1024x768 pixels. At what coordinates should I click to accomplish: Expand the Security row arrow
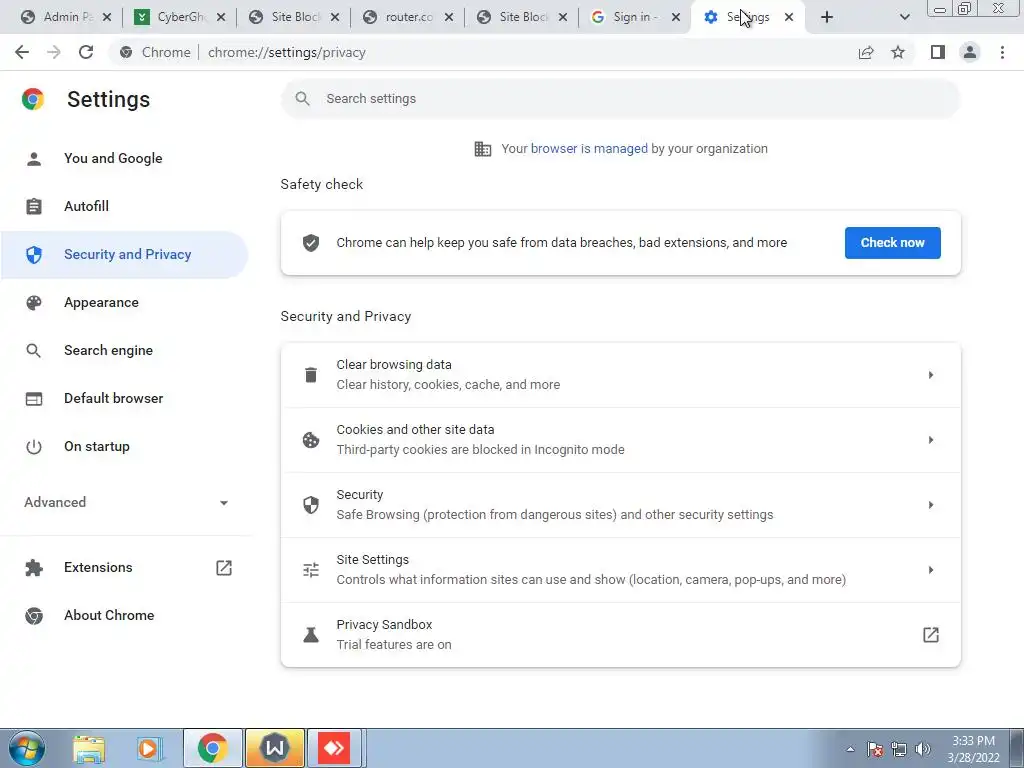(931, 505)
